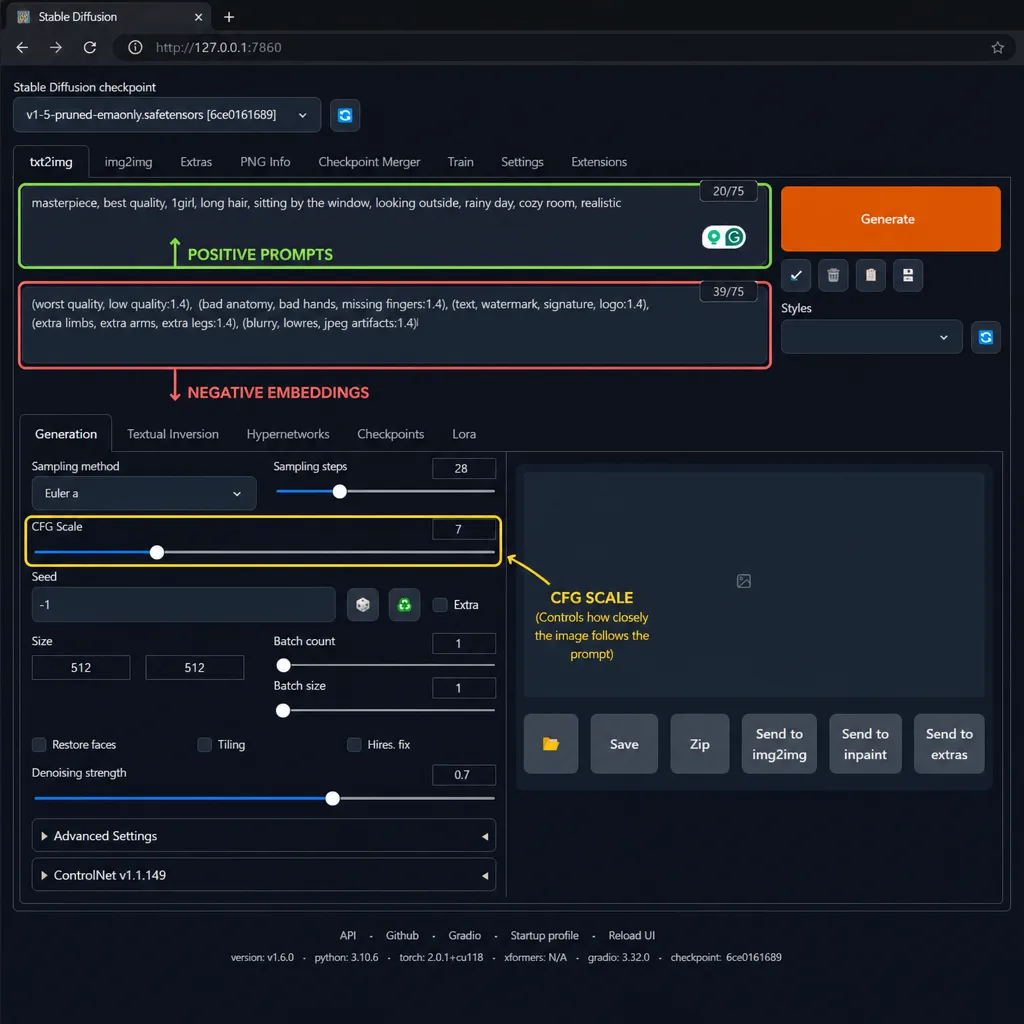The image size is (1024, 1024).
Task: Bookmark this page with the star
Action: 997,48
